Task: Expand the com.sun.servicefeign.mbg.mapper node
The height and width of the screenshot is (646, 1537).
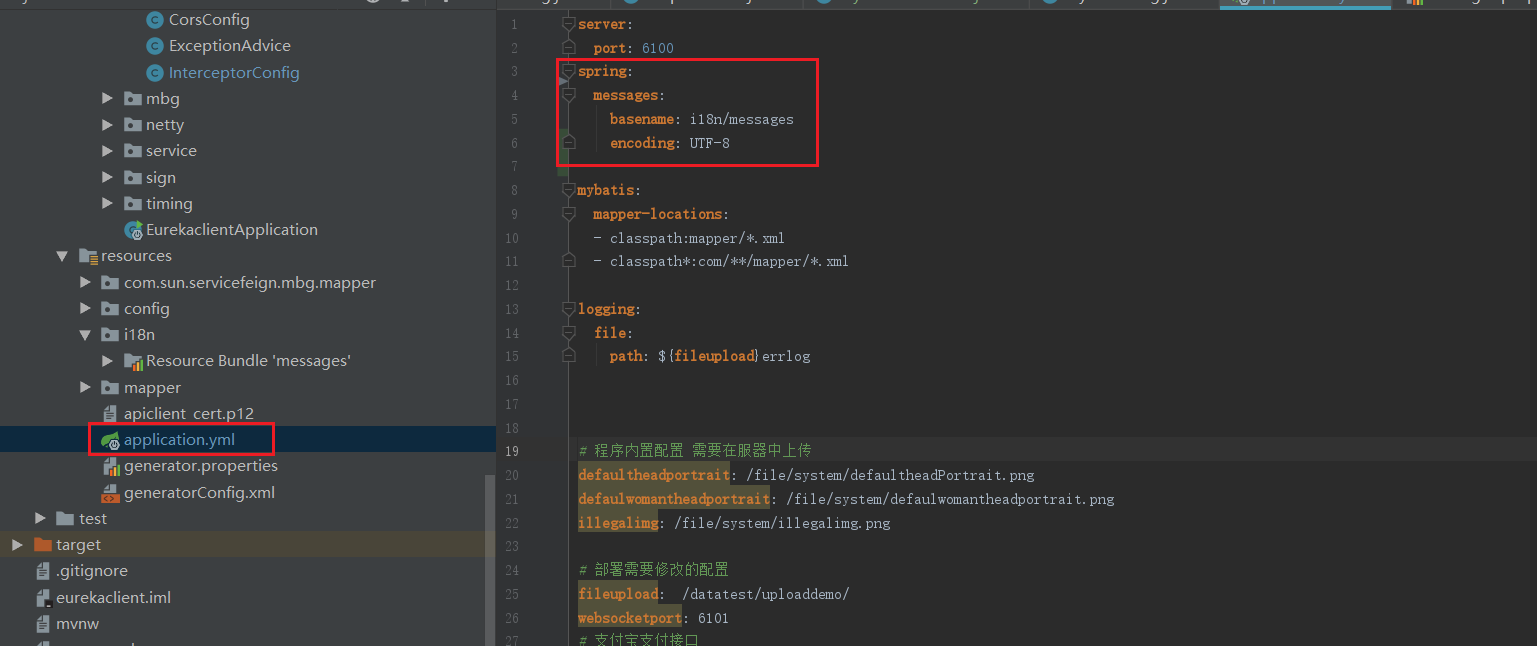Action: (x=85, y=283)
